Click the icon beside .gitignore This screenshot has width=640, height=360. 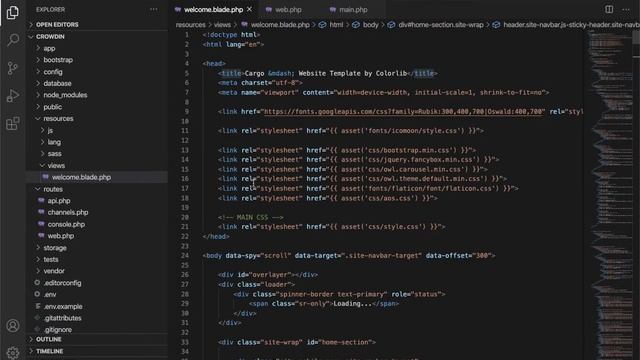click(38, 329)
